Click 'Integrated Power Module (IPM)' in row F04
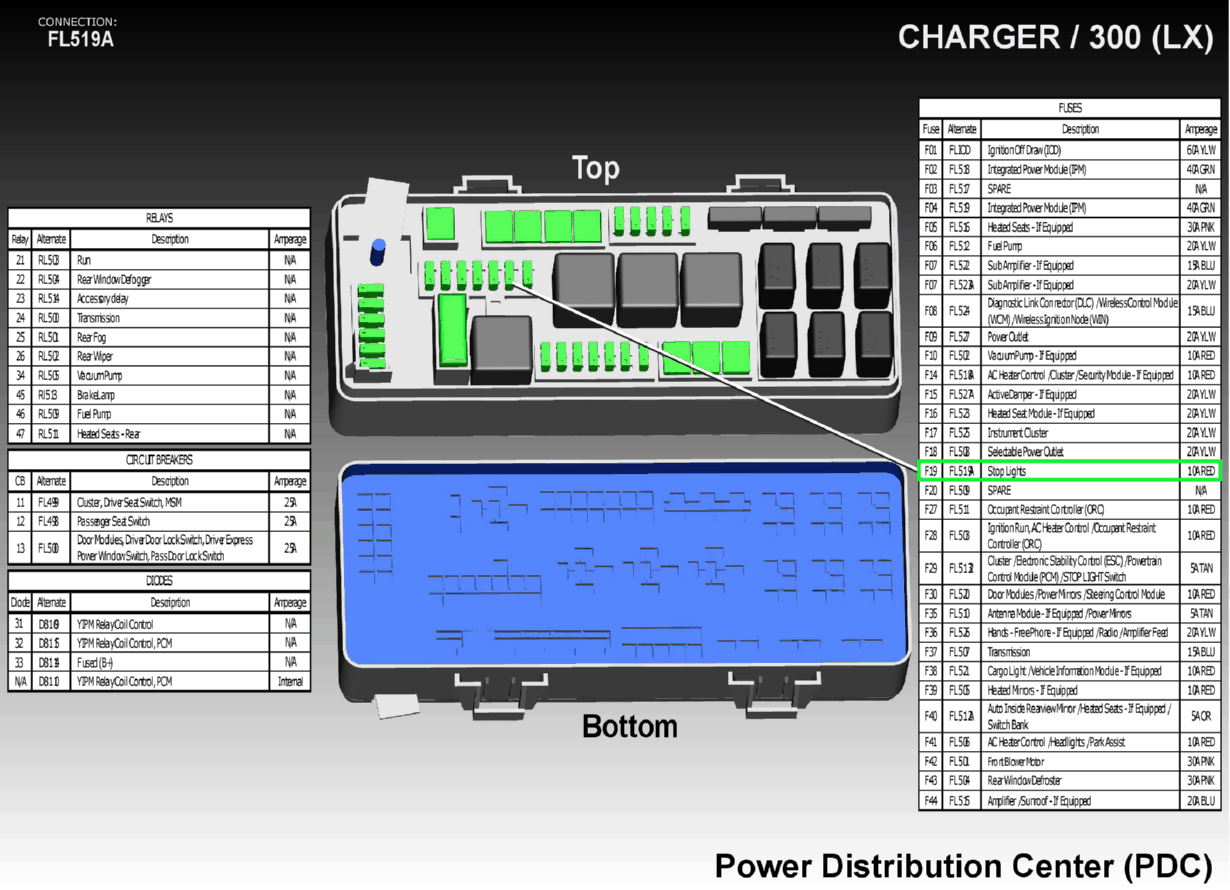Viewport: 1230px width, 890px height. [x=1036, y=208]
